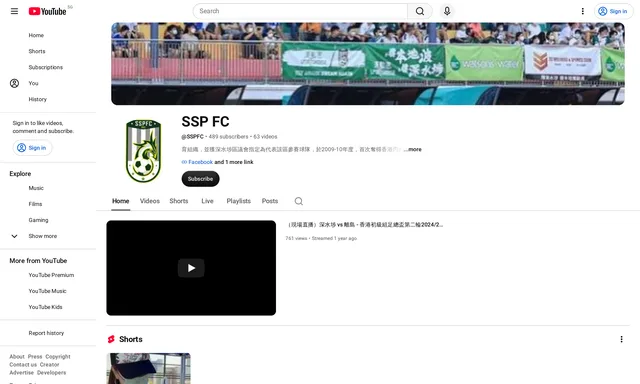Click the Copyright footer link
The image size is (640, 384).
(x=58, y=357)
